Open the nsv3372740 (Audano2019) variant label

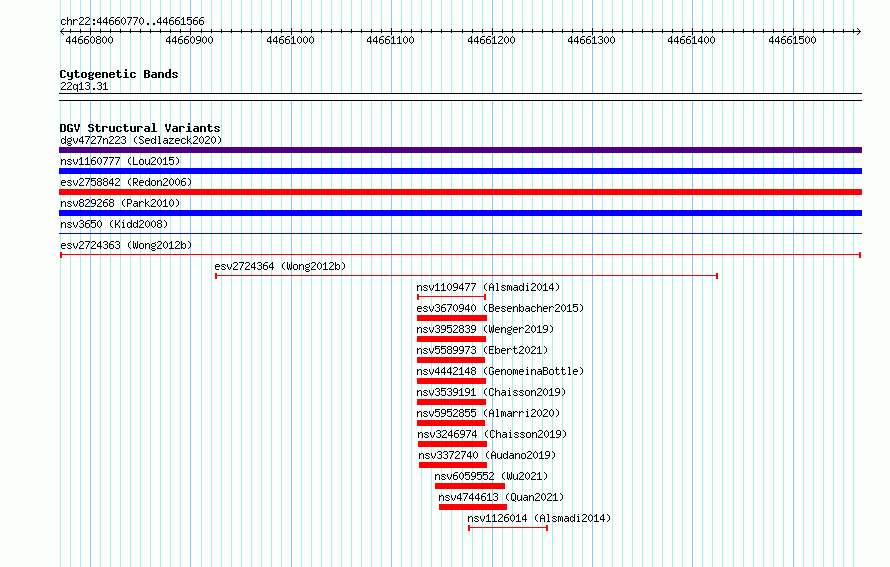click(487, 455)
